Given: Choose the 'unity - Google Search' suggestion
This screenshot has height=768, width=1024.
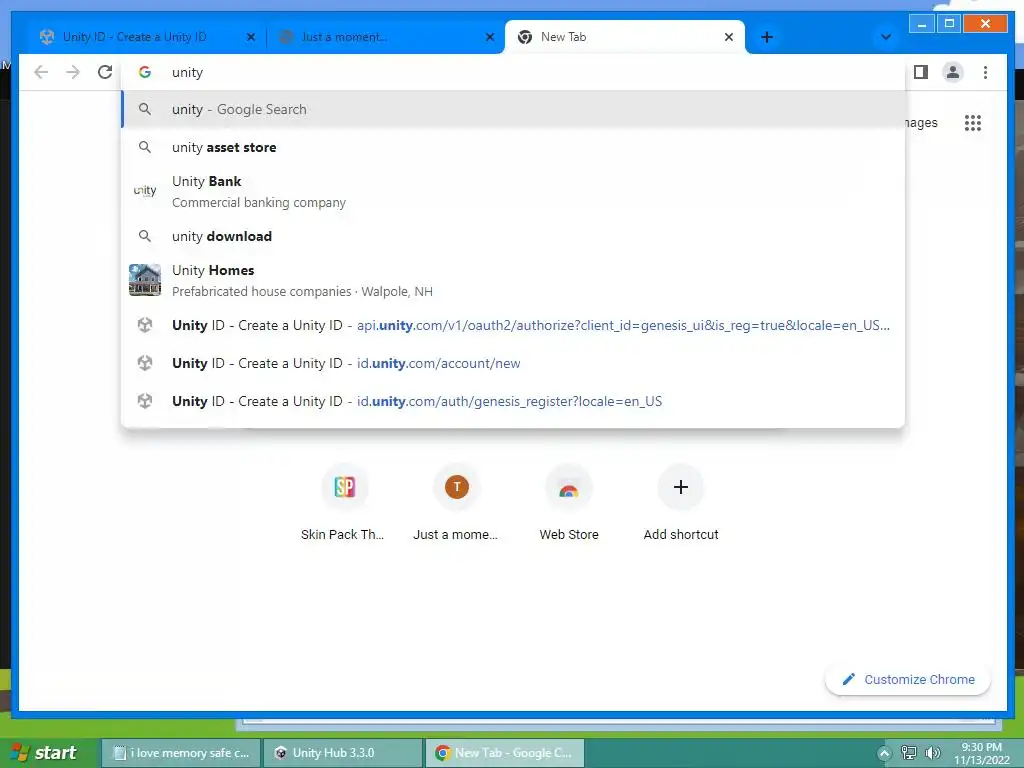Looking at the screenshot, I should 513,109.
